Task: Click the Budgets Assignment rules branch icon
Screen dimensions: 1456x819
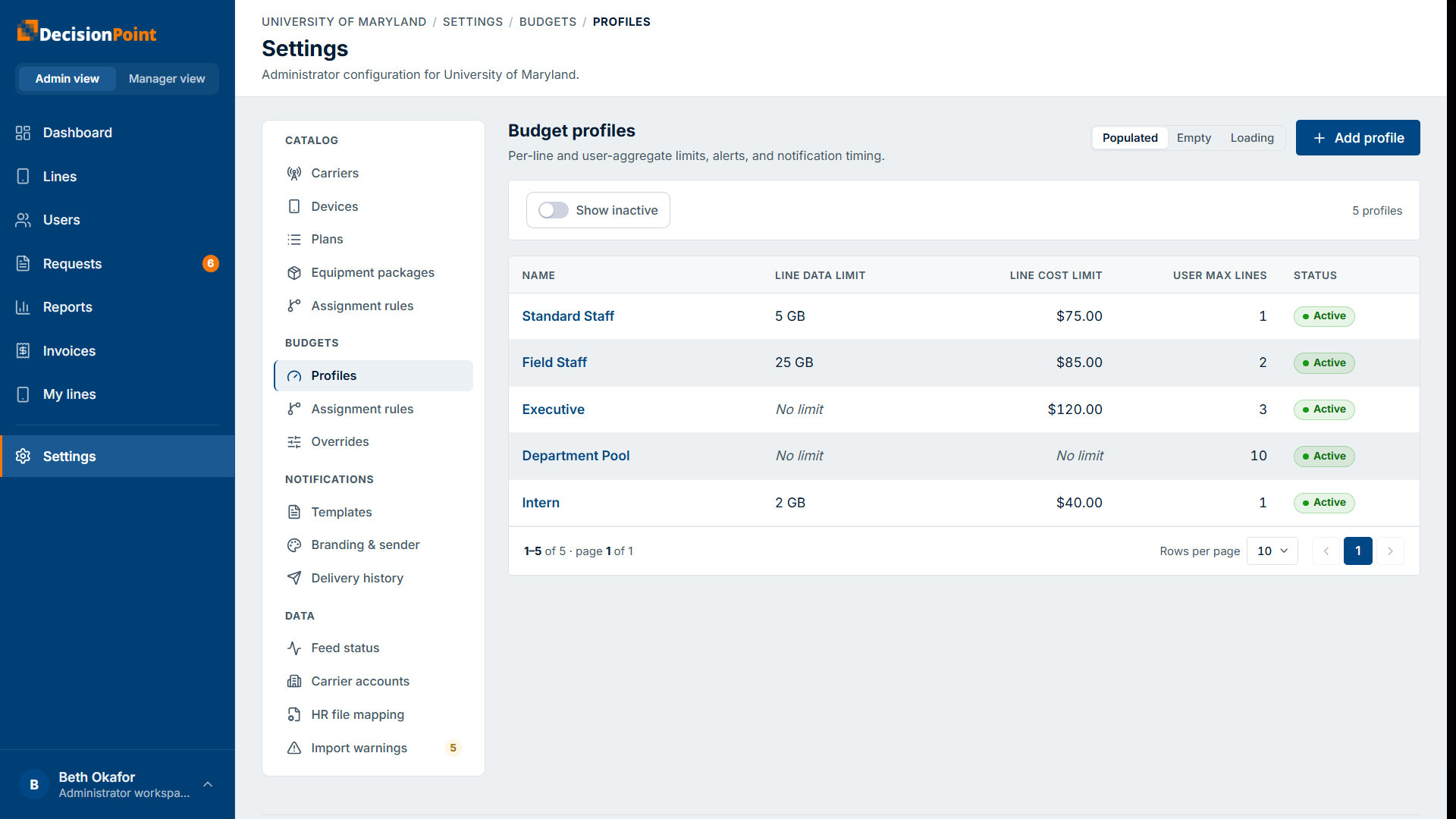Action: pyautogui.click(x=294, y=409)
